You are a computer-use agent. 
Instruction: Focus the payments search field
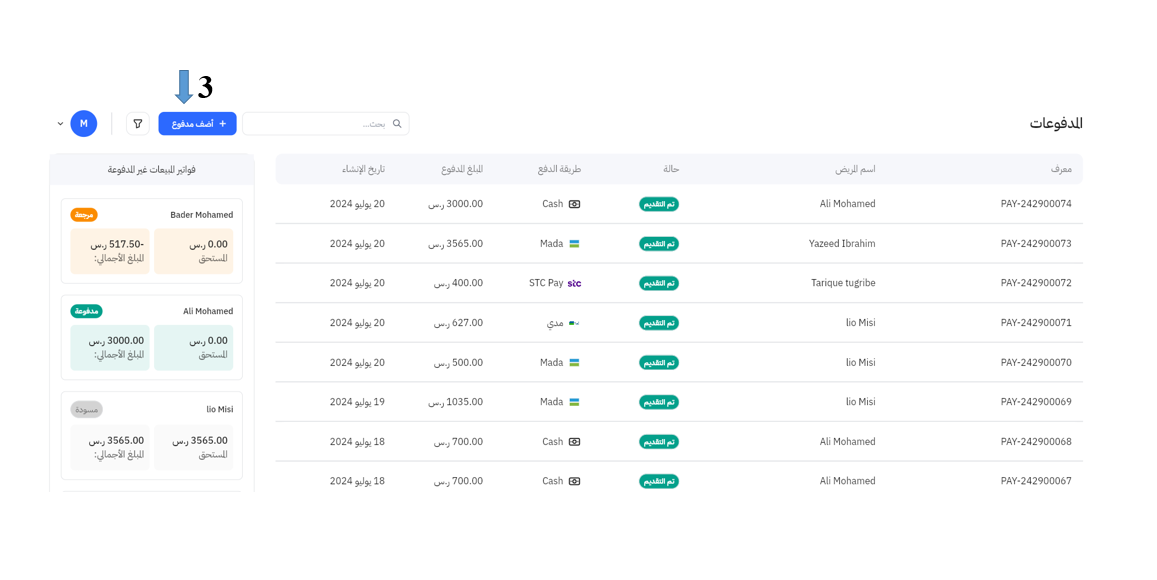tap(320, 124)
